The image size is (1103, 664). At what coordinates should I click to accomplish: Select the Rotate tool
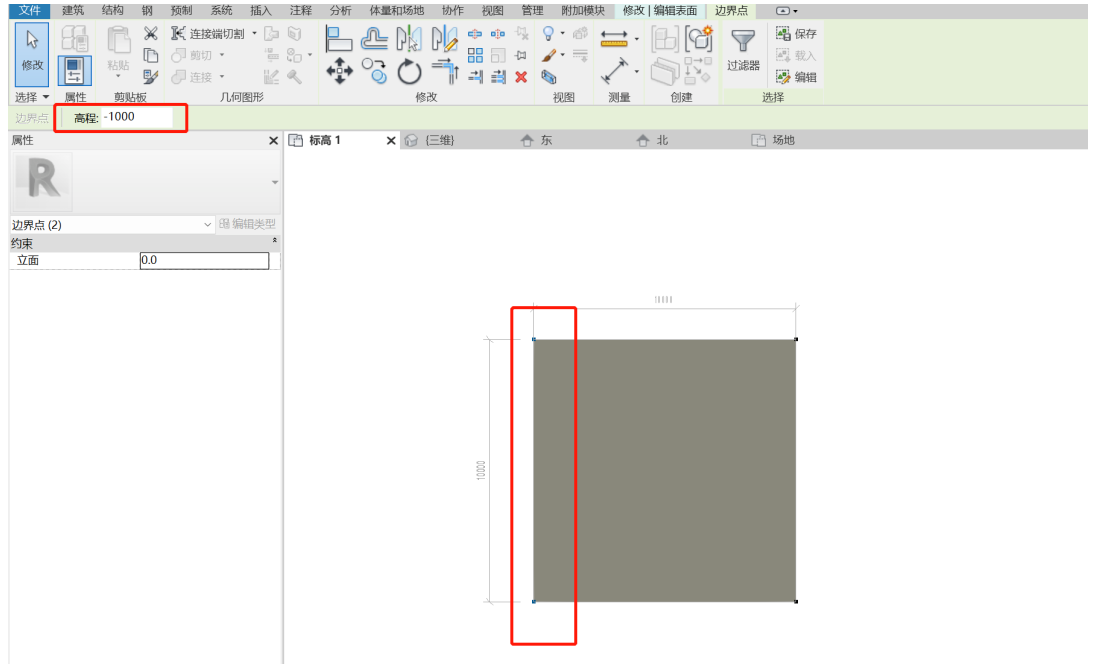tap(409, 72)
